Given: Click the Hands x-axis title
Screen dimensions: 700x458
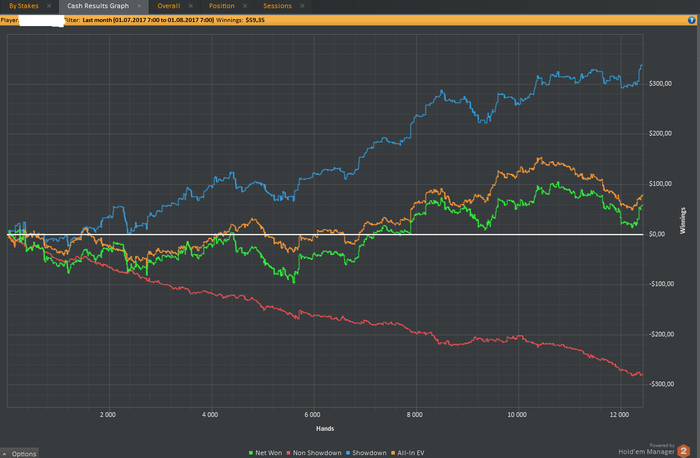Looking at the screenshot, I should (x=325, y=429).
